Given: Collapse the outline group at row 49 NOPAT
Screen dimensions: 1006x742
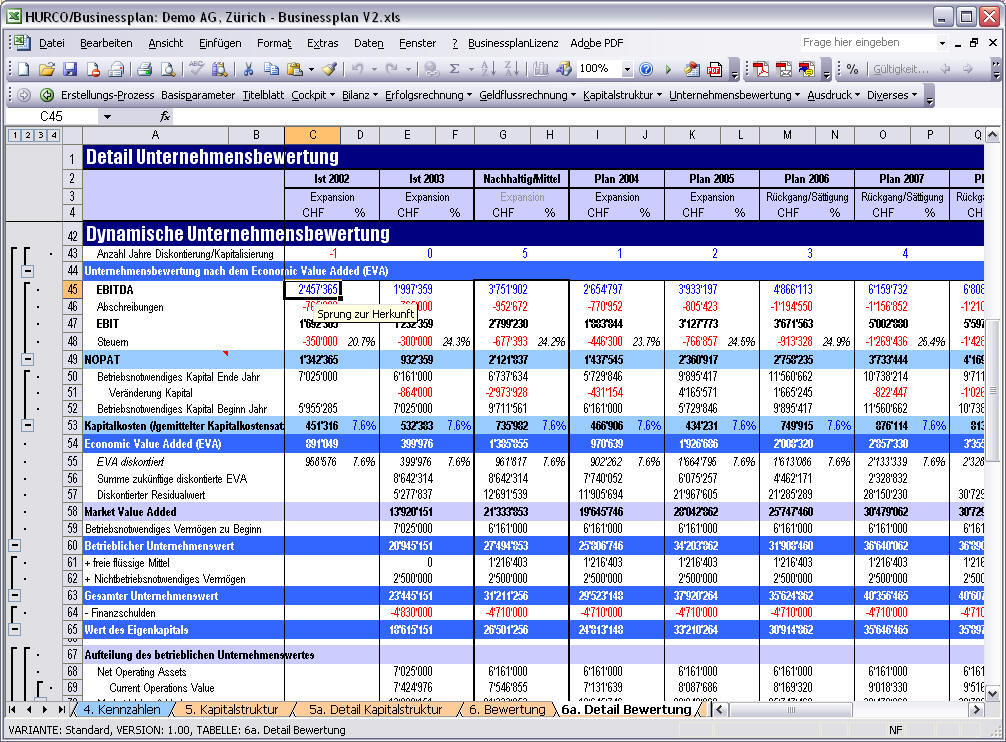Looking at the screenshot, I should [x=26, y=359].
